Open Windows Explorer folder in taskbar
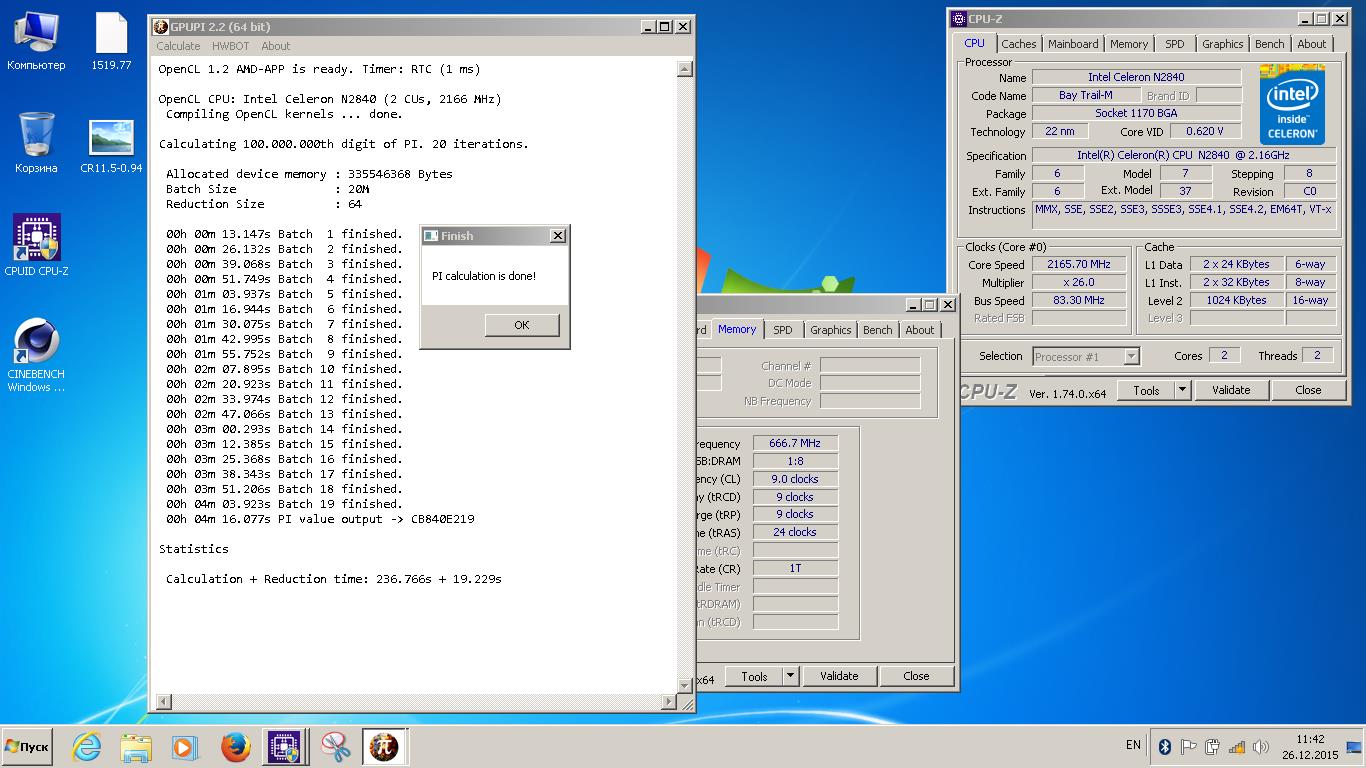This screenshot has height=768, width=1366. pos(136,747)
